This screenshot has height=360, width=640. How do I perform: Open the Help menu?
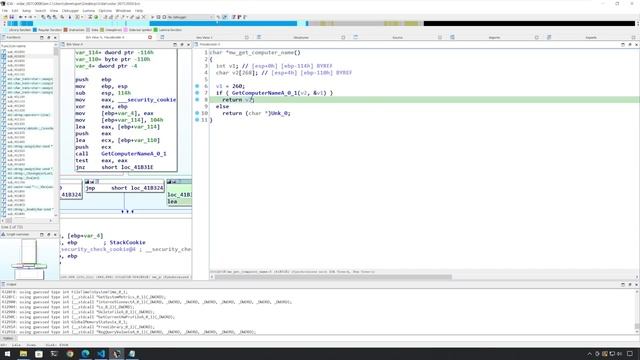[x=139, y=11]
